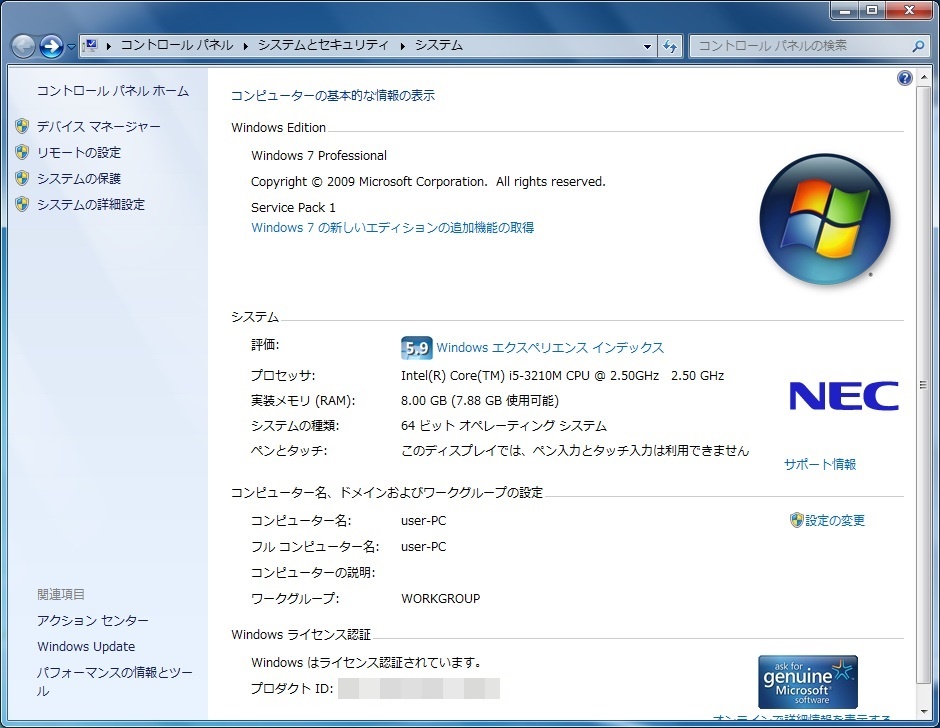The width and height of the screenshot is (940, 728).
Task: Click the shield icon of 設定の変更
Action: pyautogui.click(x=796, y=520)
